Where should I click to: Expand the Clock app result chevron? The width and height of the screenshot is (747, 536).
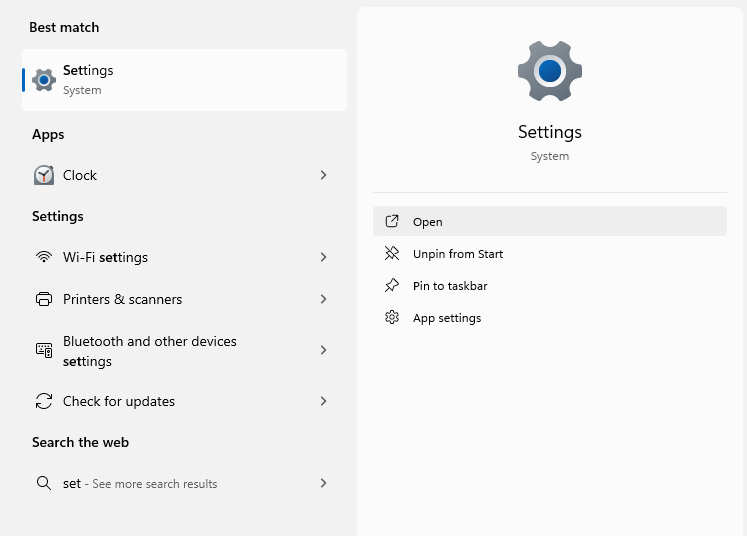coord(323,175)
